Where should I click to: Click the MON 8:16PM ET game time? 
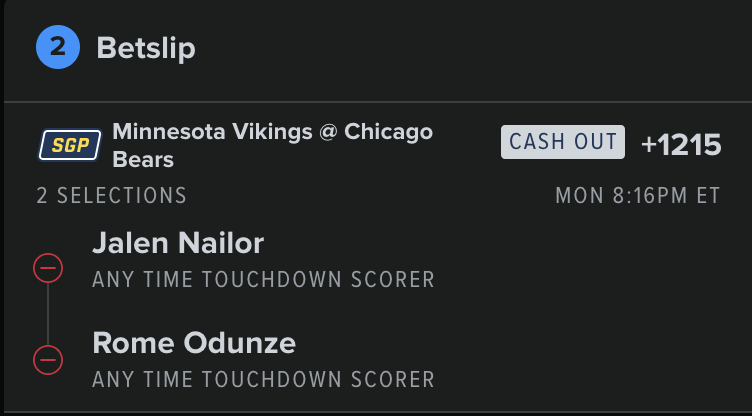click(x=638, y=196)
